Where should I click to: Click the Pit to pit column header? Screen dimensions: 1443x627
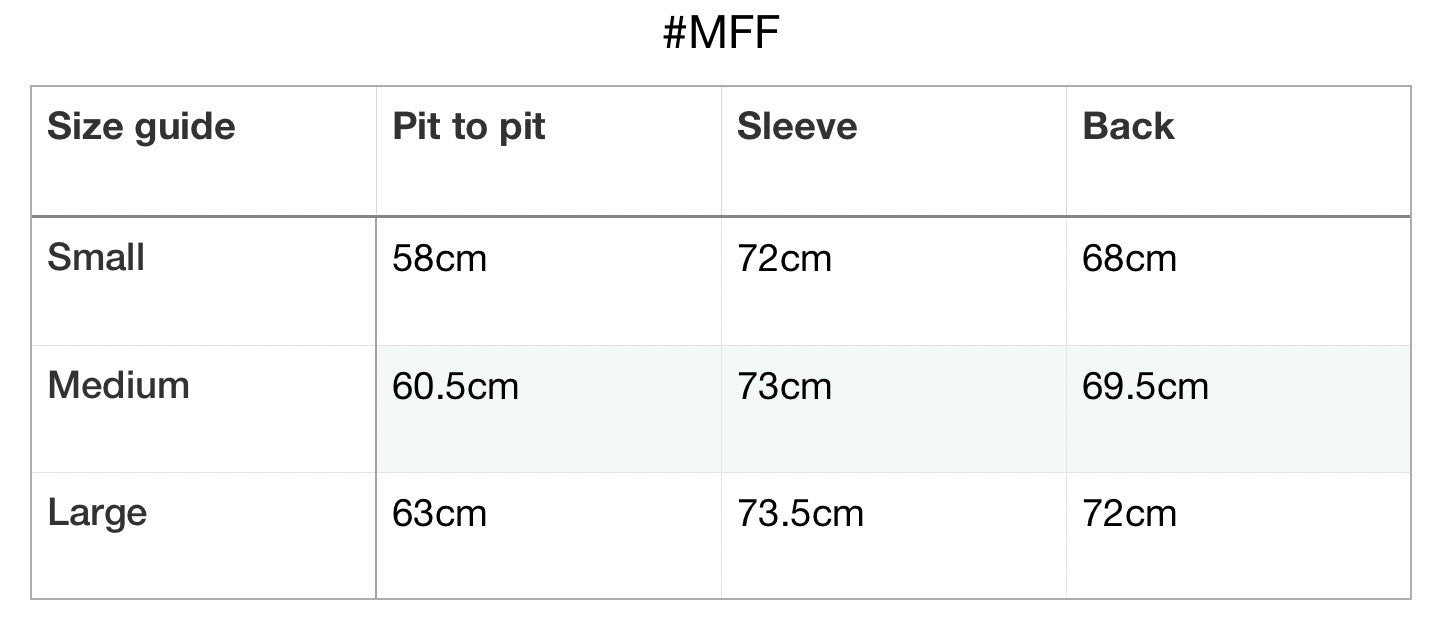(x=469, y=127)
